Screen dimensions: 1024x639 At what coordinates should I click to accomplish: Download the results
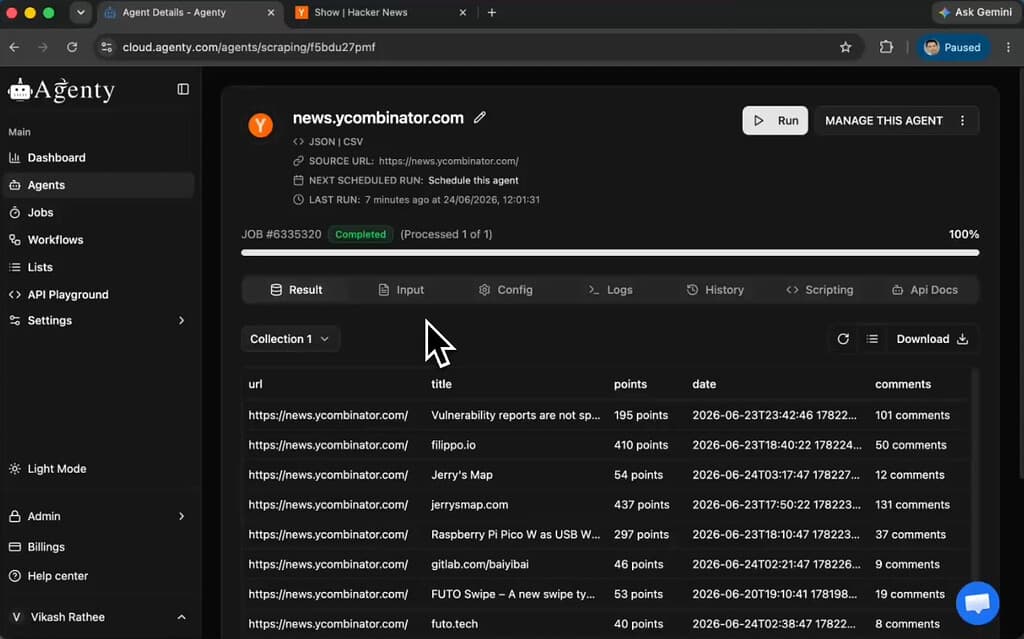click(932, 339)
